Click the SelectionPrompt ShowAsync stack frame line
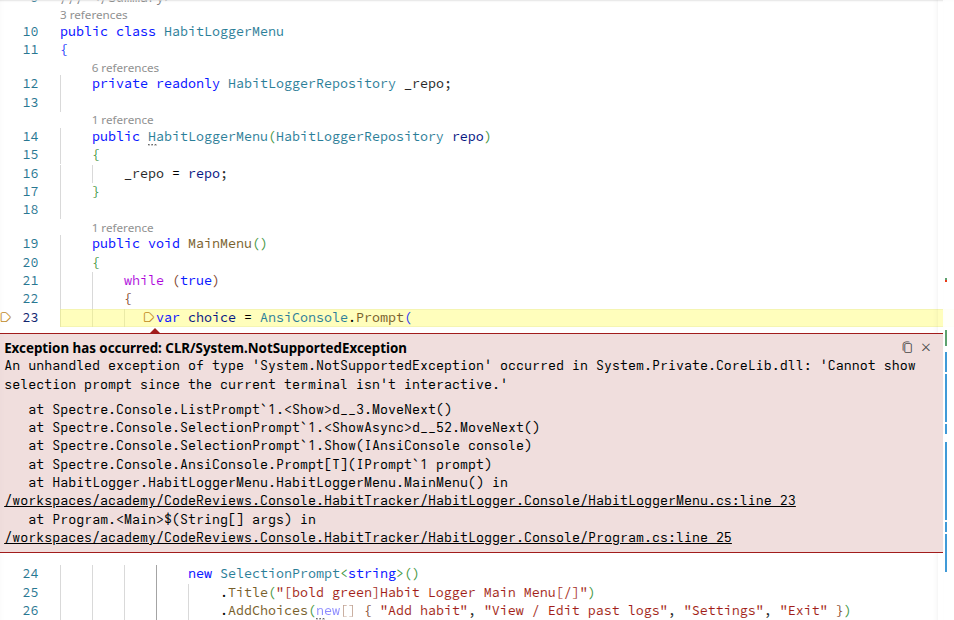This screenshot has height=620, width=954. pos(284,428)
